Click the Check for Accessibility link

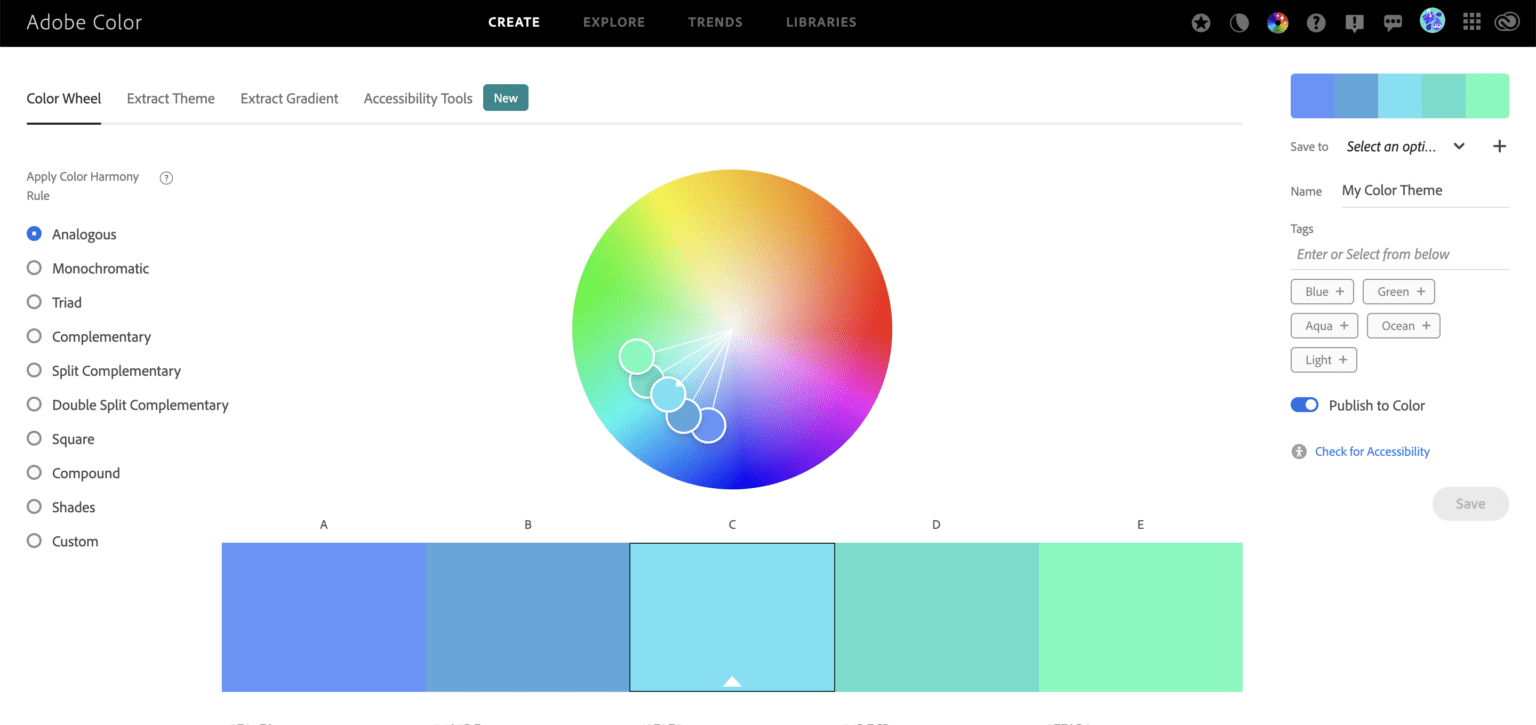click(1372, 451)
